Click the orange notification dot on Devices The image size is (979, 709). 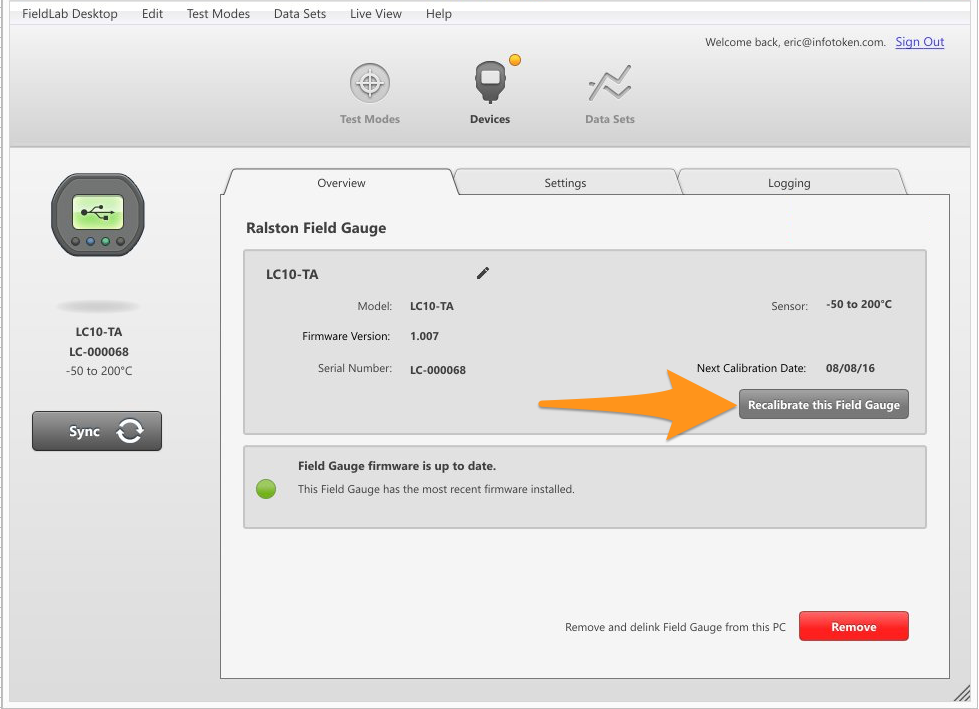(514, 60)
